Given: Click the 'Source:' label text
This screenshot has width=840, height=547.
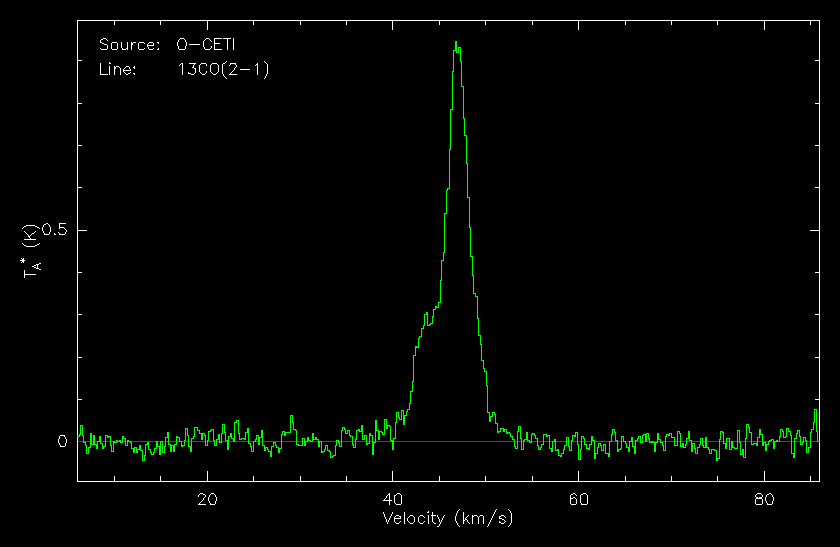Looking at the screenshot, I should coord(130,44).
